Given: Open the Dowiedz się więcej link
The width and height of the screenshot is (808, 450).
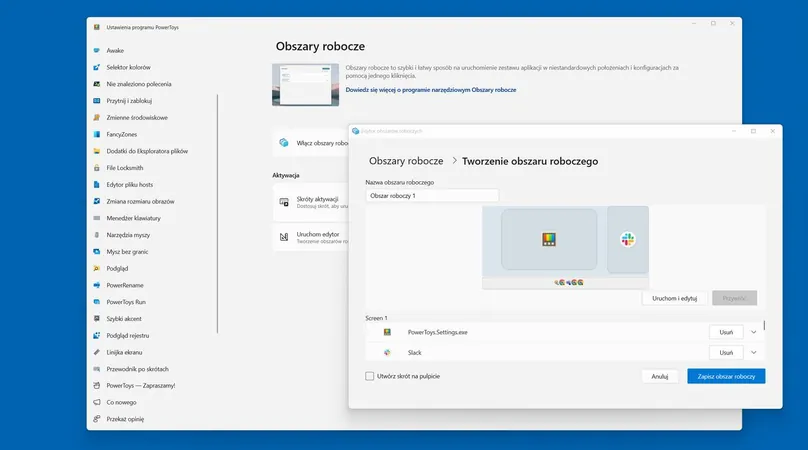Looking at the screenshot, I should click(430, 90).
